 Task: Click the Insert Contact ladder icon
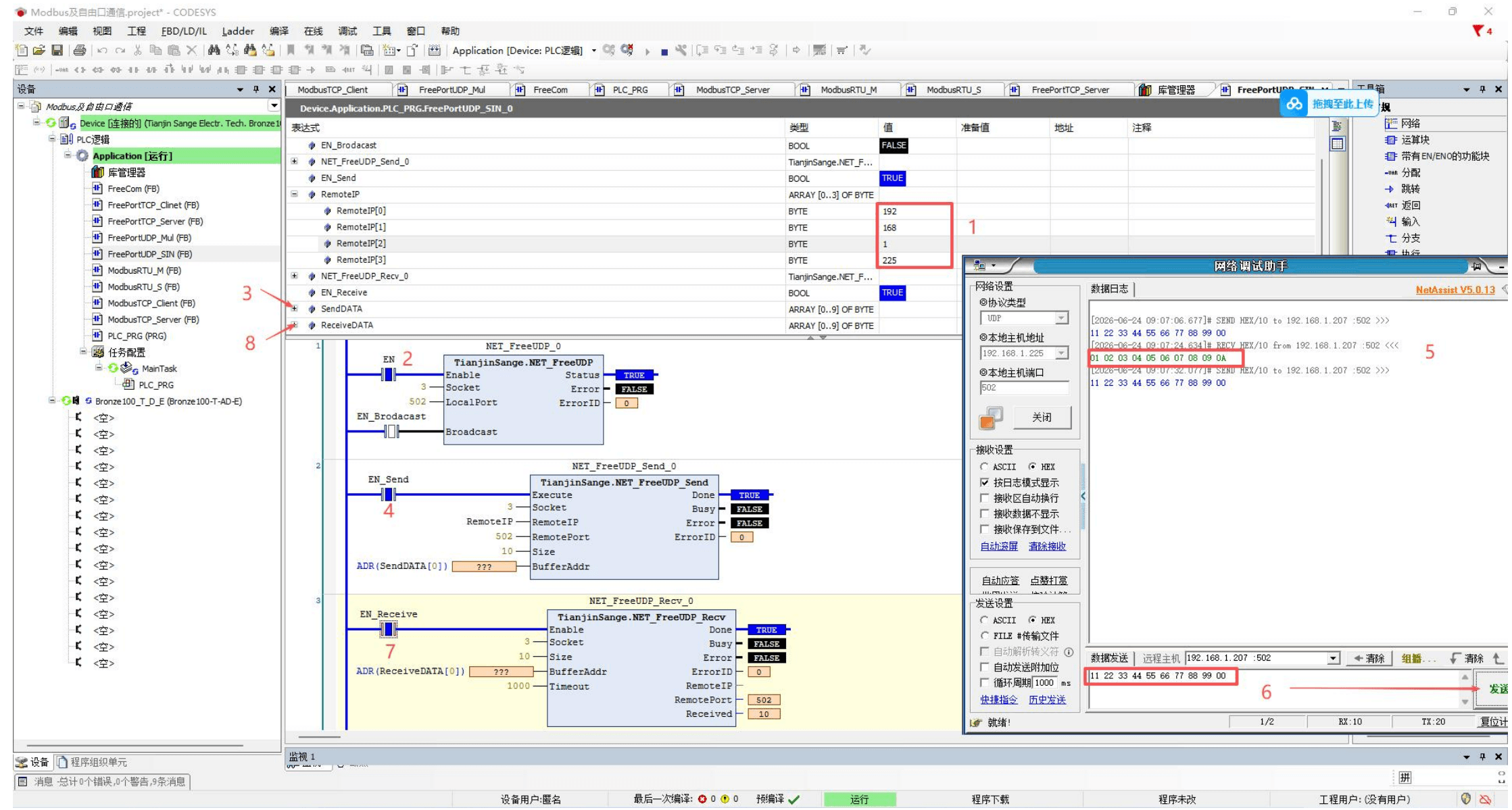(132, 70)
